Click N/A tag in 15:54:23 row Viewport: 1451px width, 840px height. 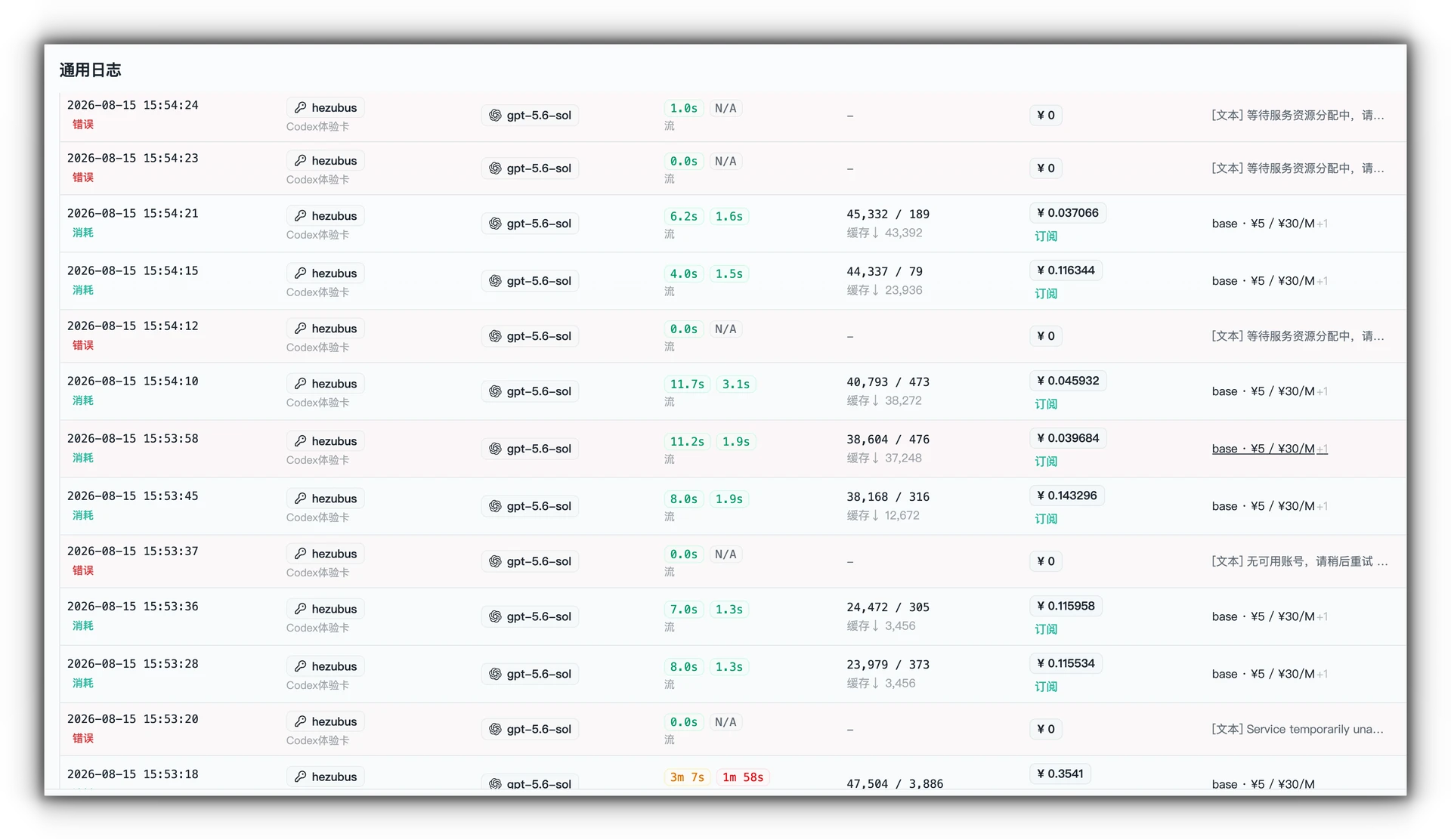click(725, 161)
